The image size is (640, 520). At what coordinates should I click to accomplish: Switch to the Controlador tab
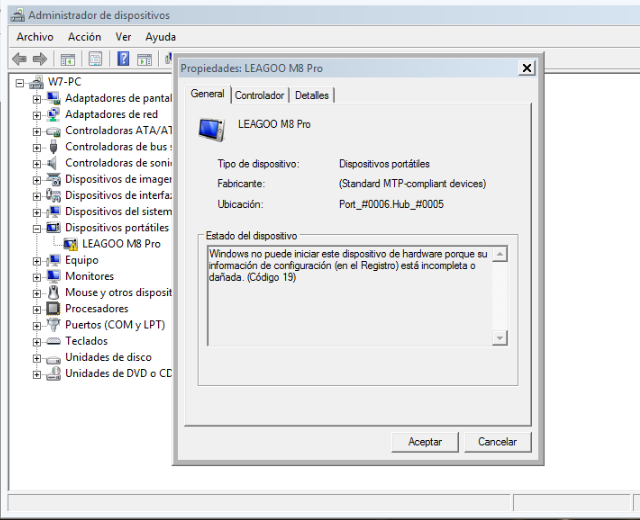260,96
